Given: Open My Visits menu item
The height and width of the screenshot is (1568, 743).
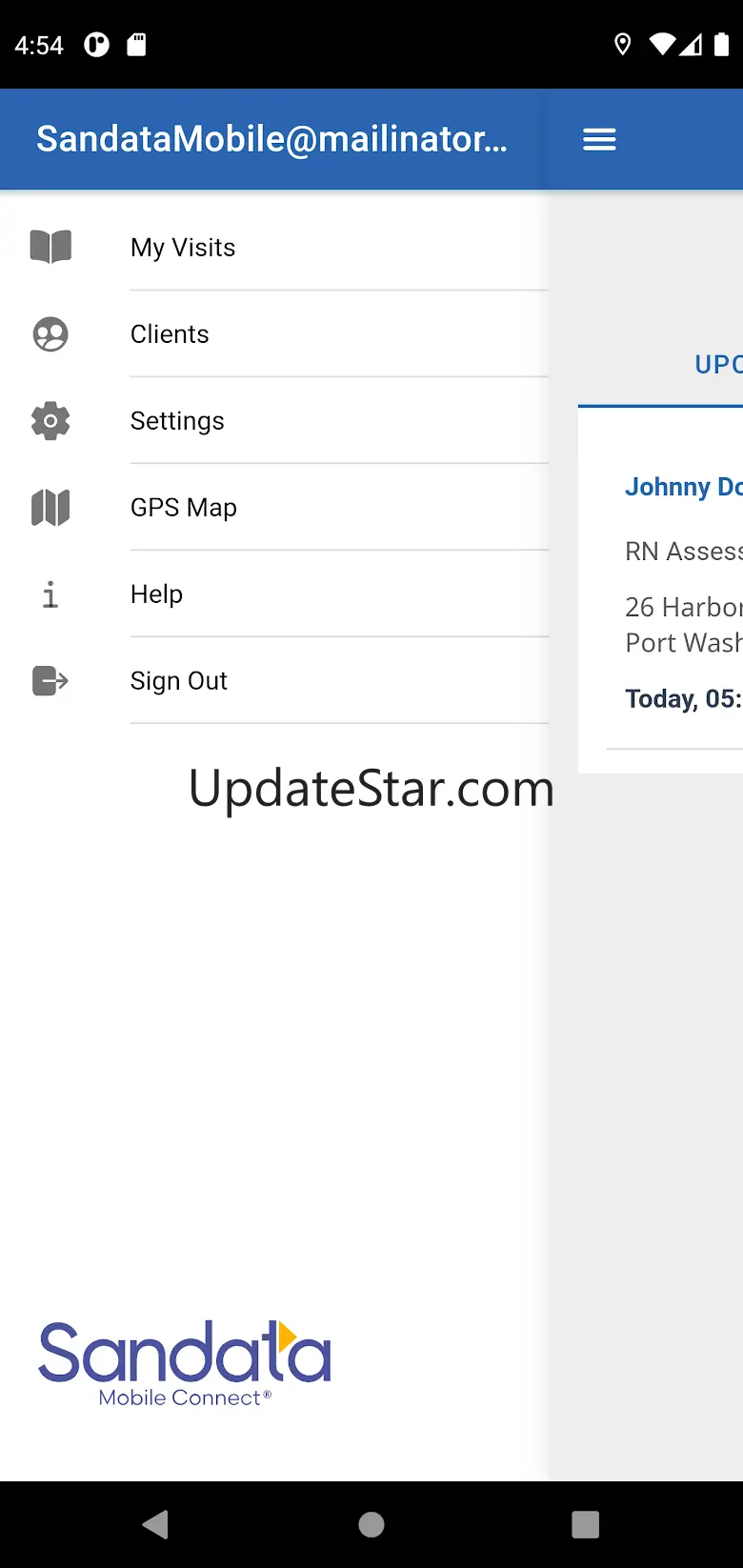Looking at the screenshot, I should point(274,248).
